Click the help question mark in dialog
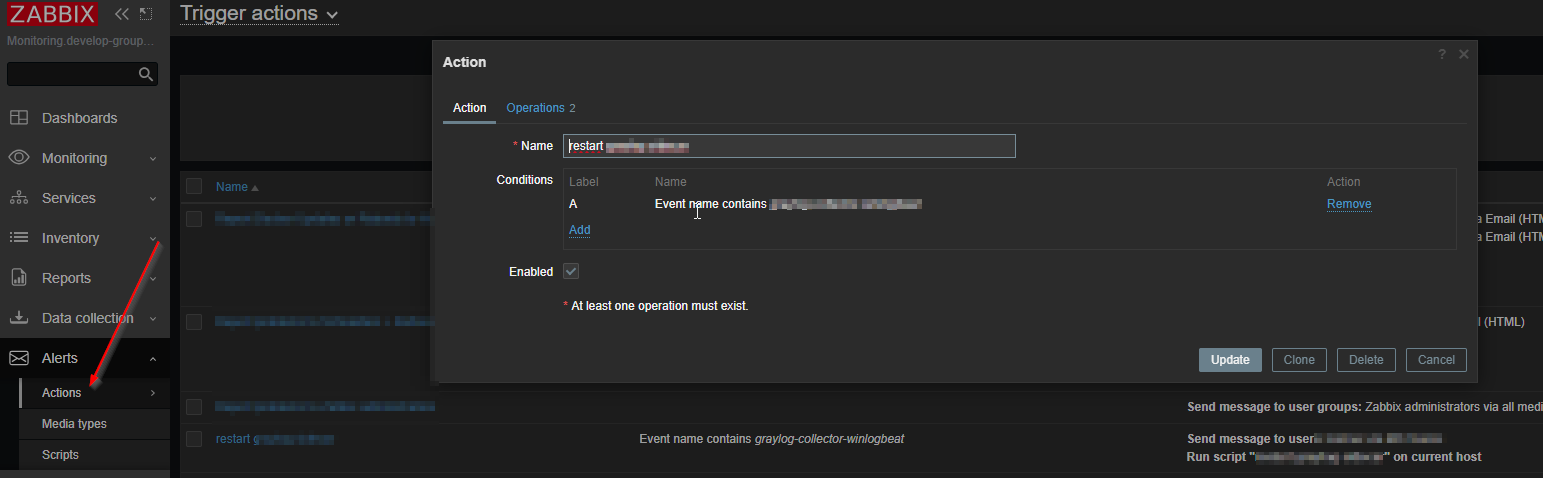This screenshot has width=1543, height=478. [x=1442, y=54]
